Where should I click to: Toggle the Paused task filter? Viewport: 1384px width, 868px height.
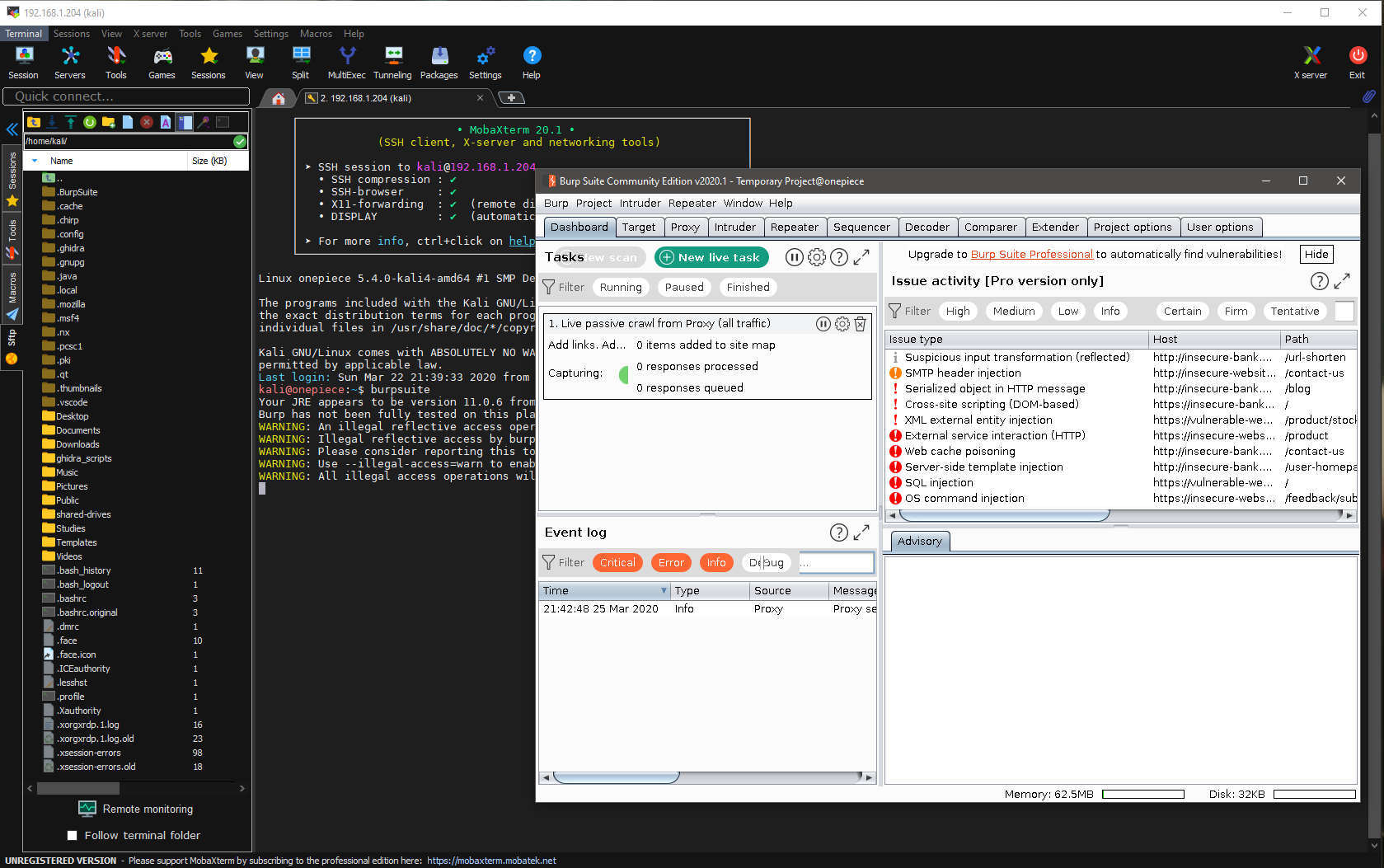click(x=684, y=287)
